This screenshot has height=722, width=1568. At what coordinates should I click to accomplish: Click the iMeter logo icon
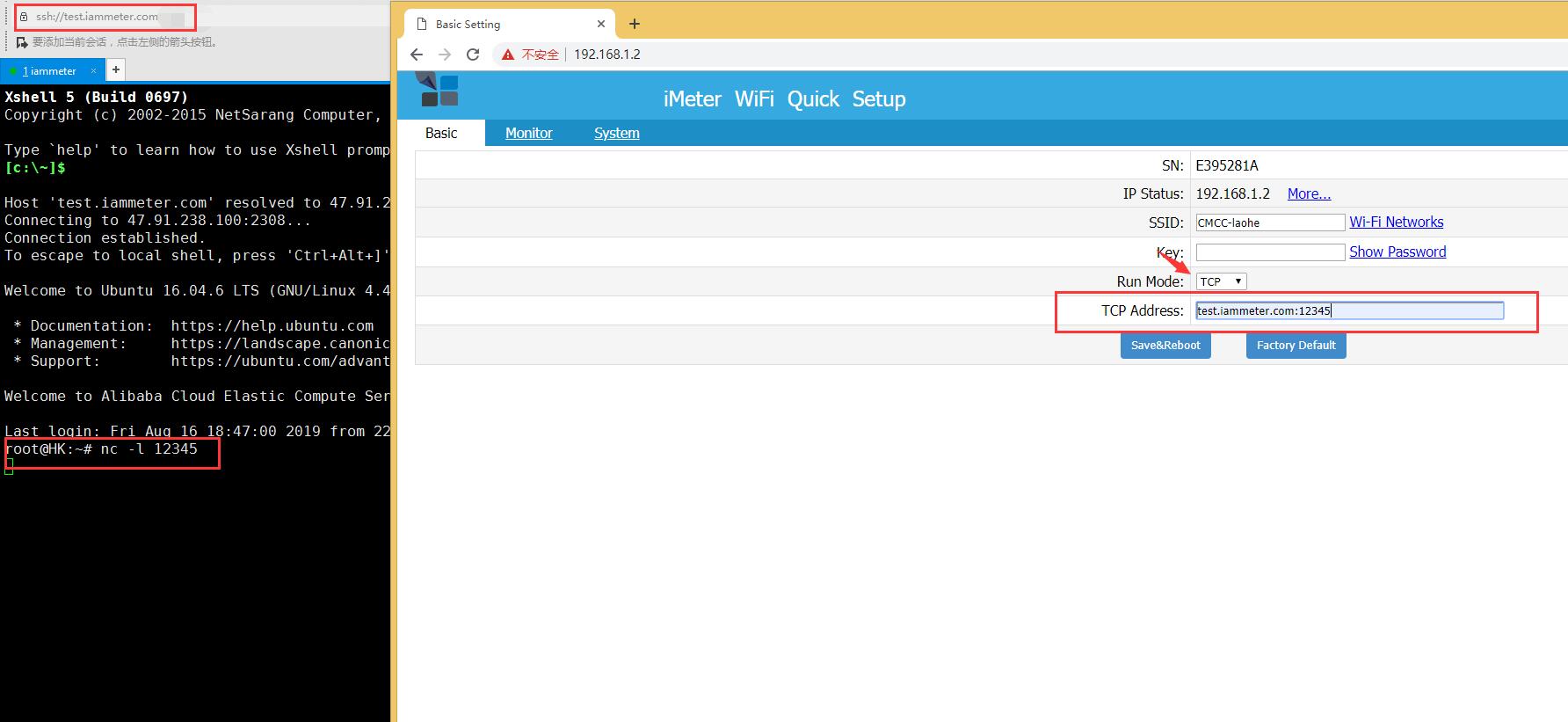[438, 90]
